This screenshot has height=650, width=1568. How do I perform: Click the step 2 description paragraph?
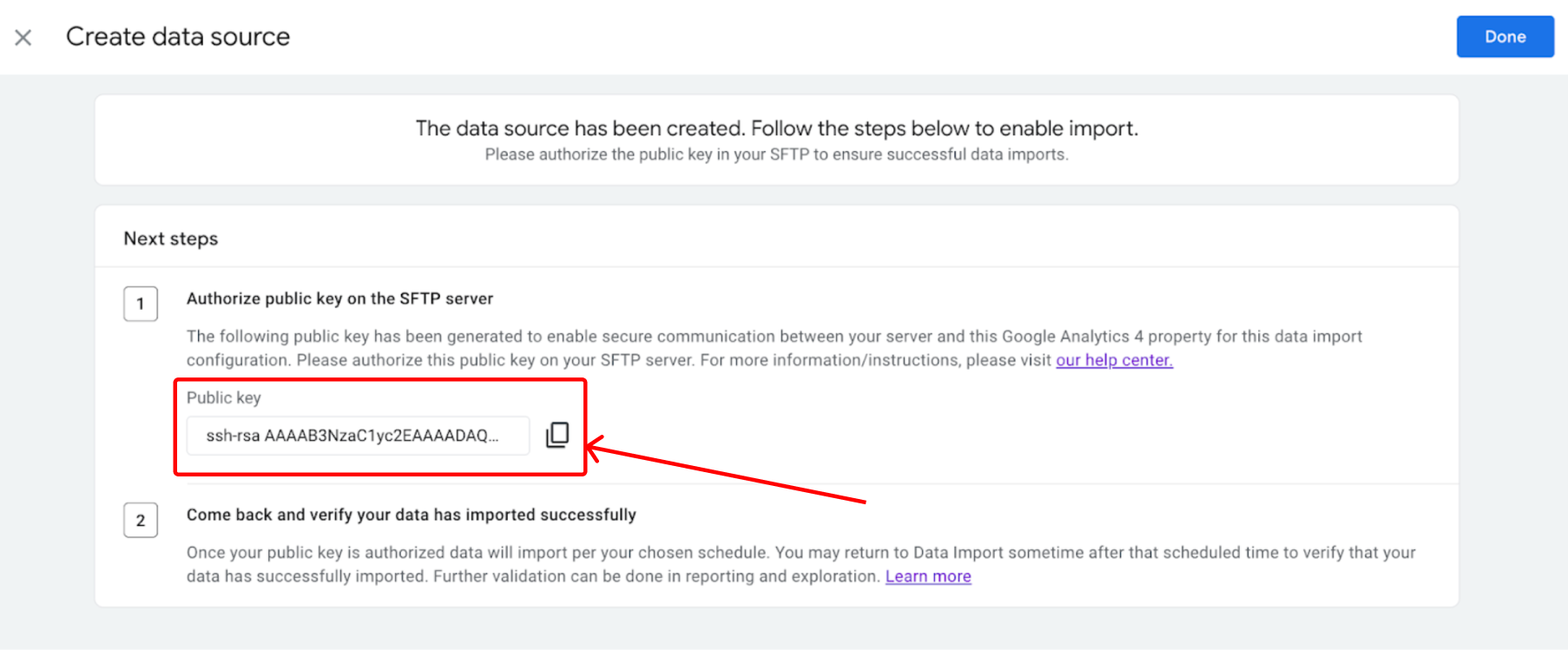pos(800,564)
